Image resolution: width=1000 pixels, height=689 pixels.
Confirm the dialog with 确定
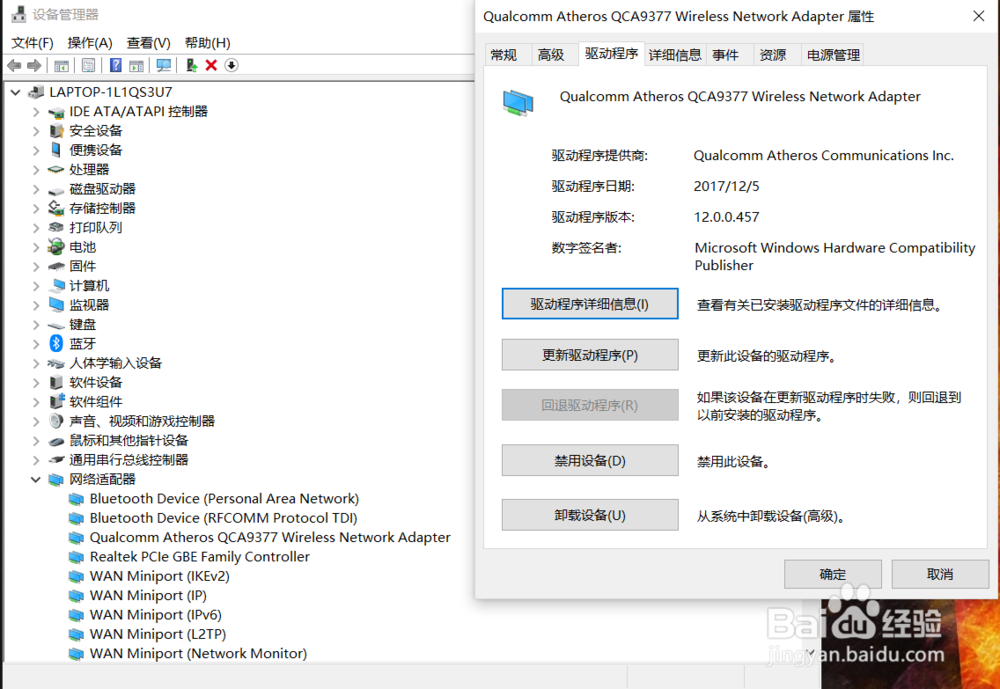pos(832,574)
